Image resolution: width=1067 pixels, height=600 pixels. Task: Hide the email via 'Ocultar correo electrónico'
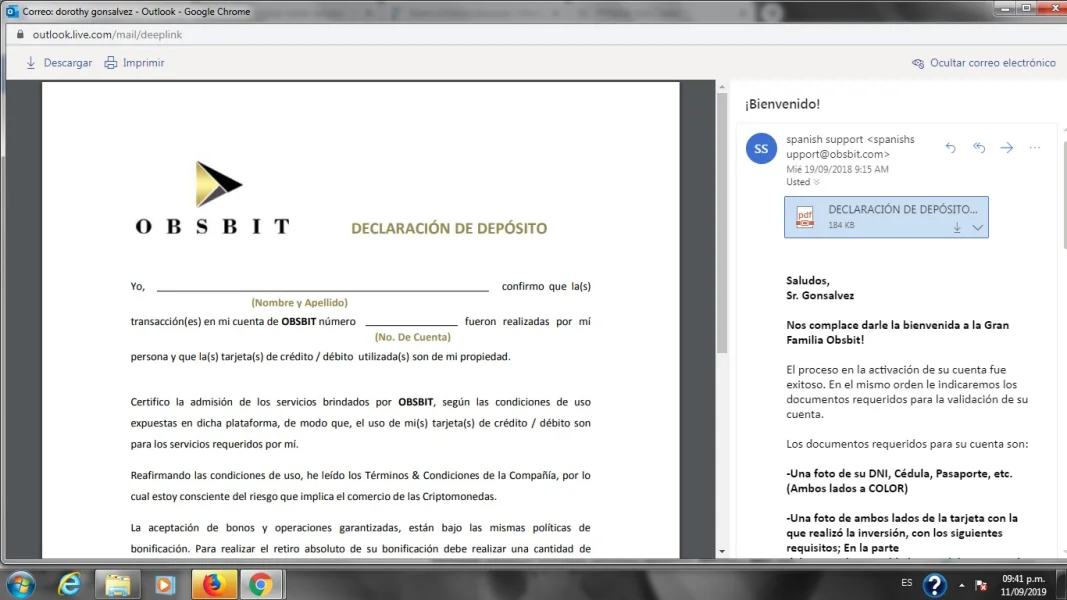(983, 63)
